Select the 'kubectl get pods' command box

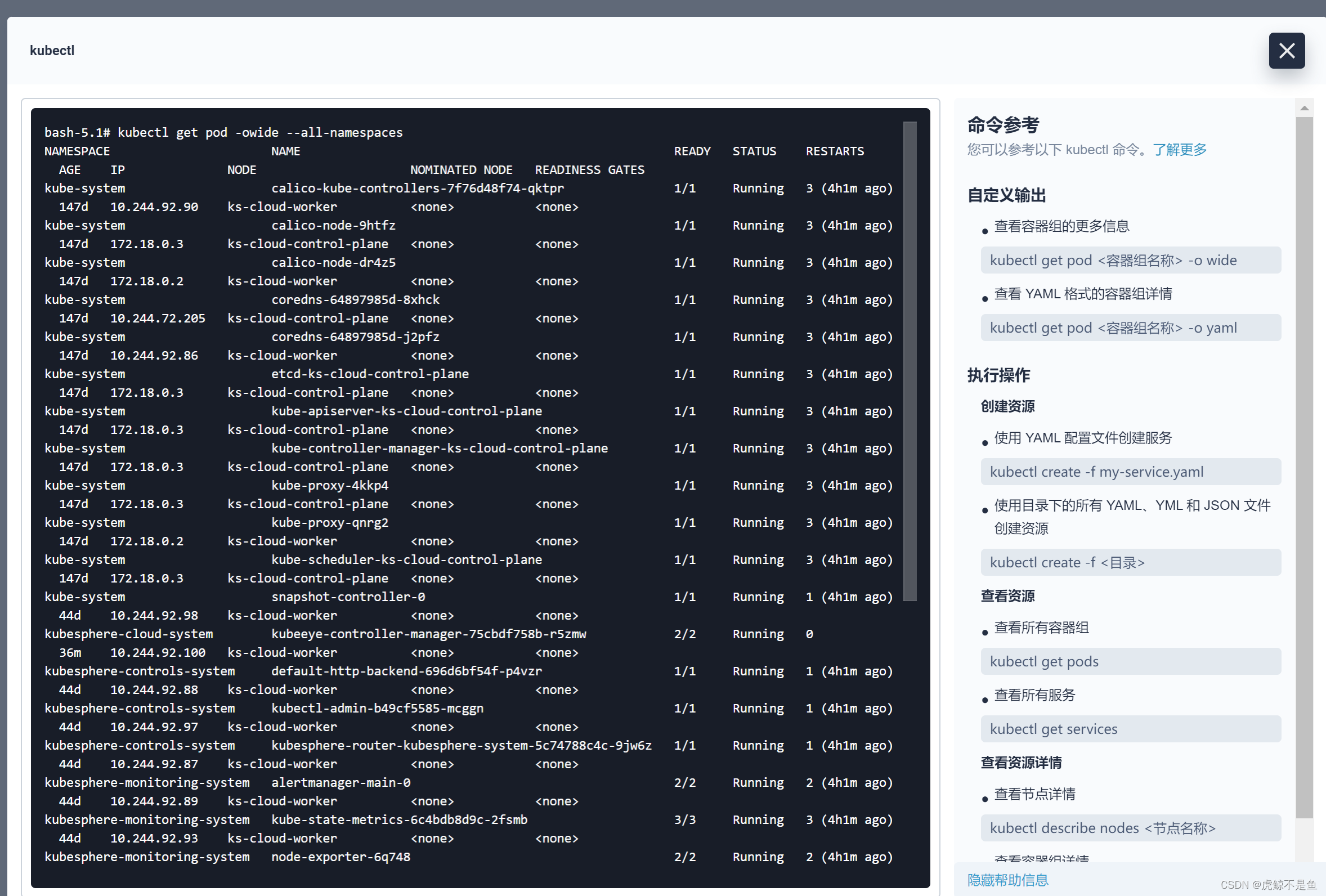(1130, 661)
